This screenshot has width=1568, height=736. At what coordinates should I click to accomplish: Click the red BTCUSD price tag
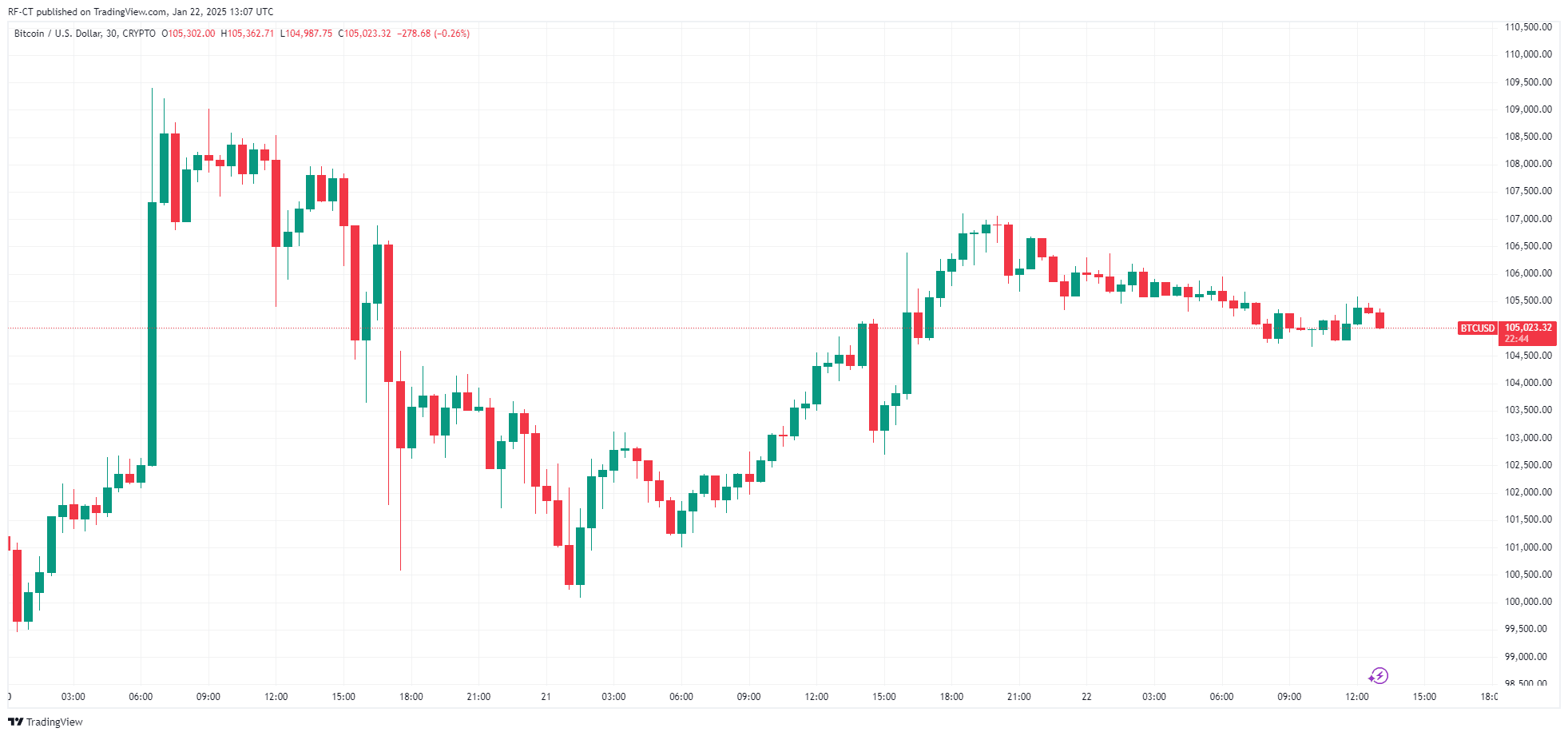click(x=1477, y=328)
